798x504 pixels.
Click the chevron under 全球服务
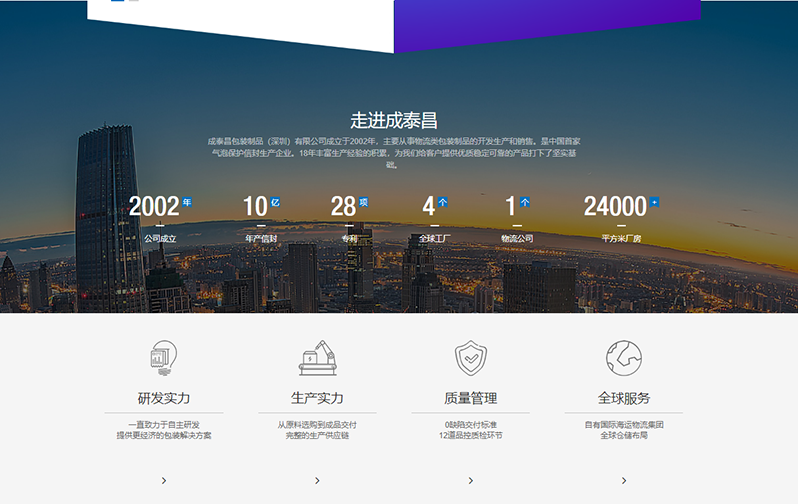624,481
